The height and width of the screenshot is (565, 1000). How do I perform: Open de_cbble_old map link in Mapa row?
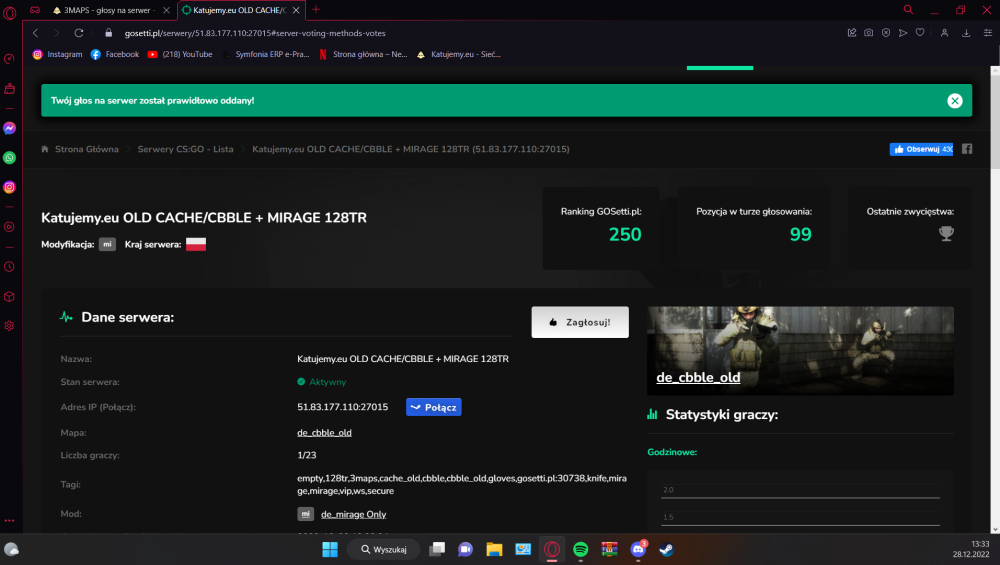click(x=324, y=432)
